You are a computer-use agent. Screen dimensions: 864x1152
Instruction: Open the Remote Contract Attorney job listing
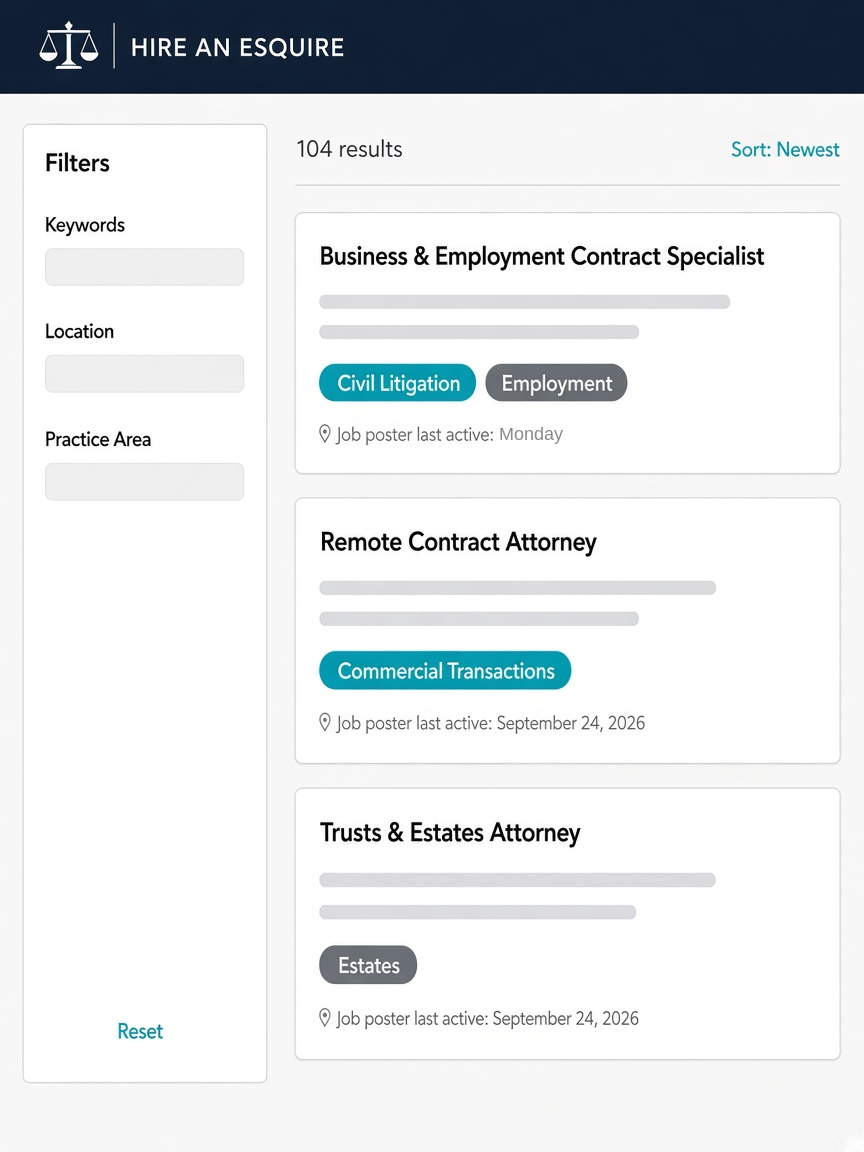tap(458, 542)
